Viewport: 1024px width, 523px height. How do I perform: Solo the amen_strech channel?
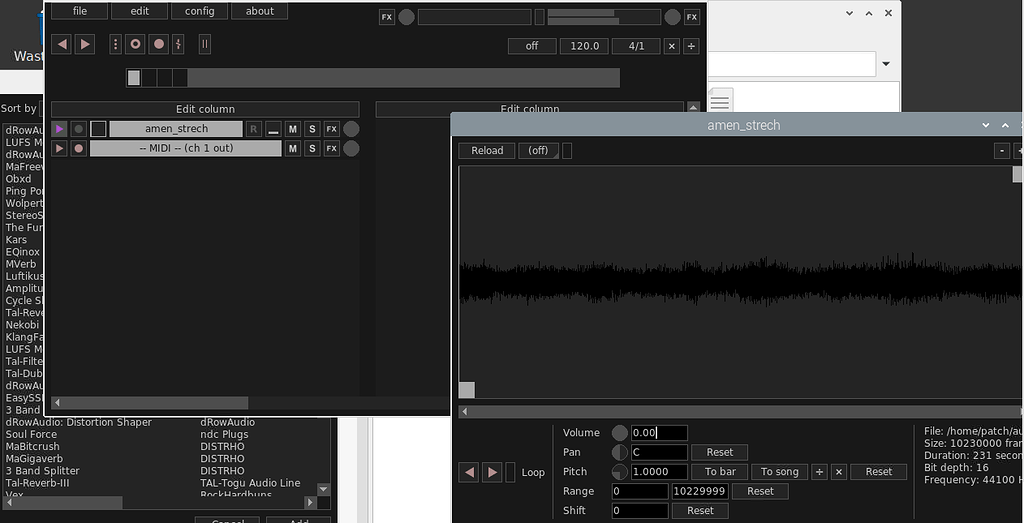[x=312, y=129]
